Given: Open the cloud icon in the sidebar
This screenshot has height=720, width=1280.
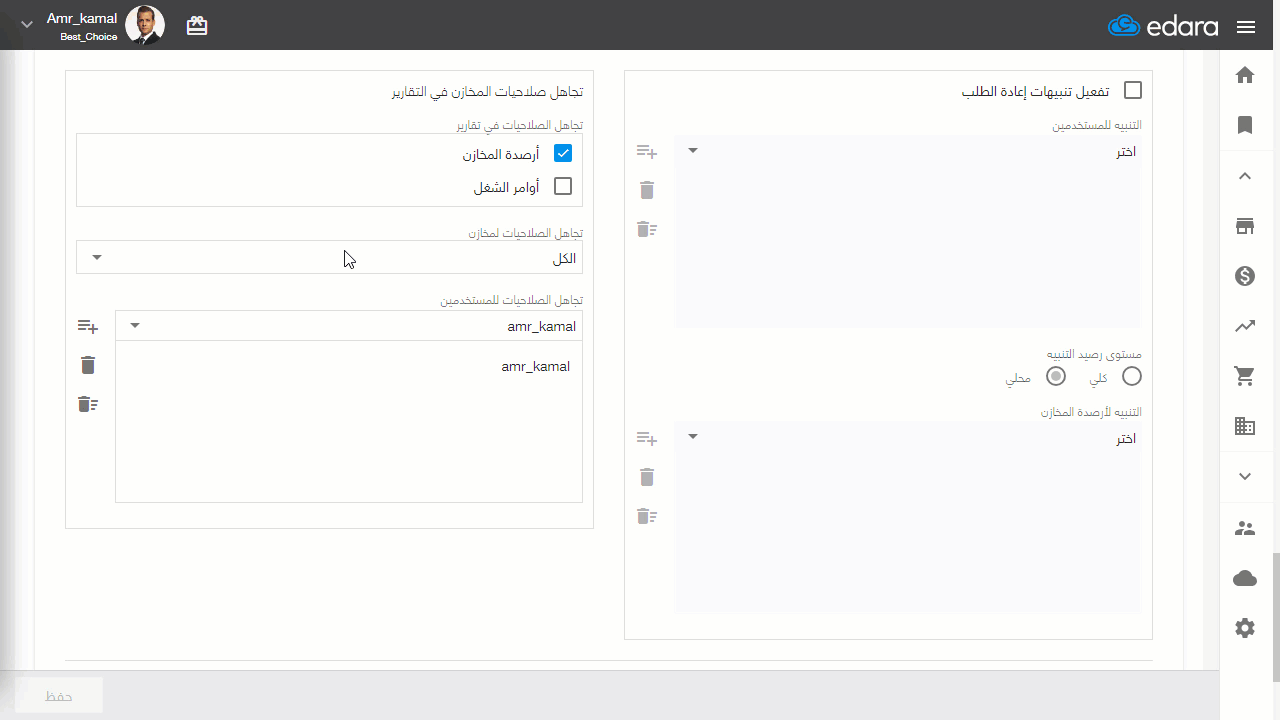Looking at the screenshot, I should 1245,578.
